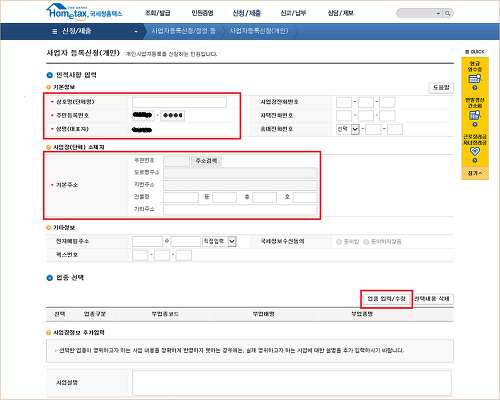Click the search magnifier icon
The height and width of the screenshot is (400, 500).
coord(448,13)
